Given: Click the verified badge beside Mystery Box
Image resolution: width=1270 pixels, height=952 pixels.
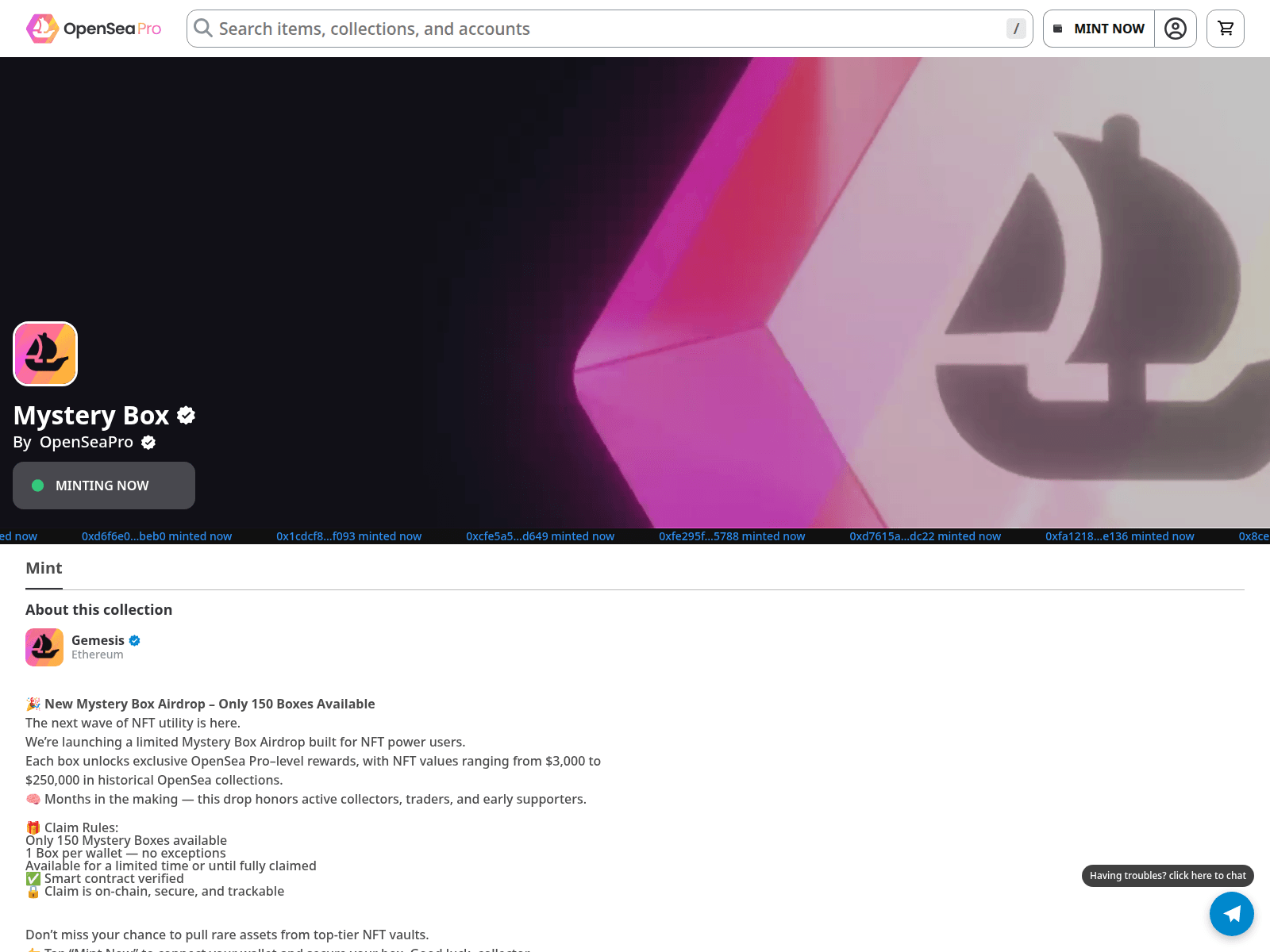Looking at the screenshot, I should point(187,415).
